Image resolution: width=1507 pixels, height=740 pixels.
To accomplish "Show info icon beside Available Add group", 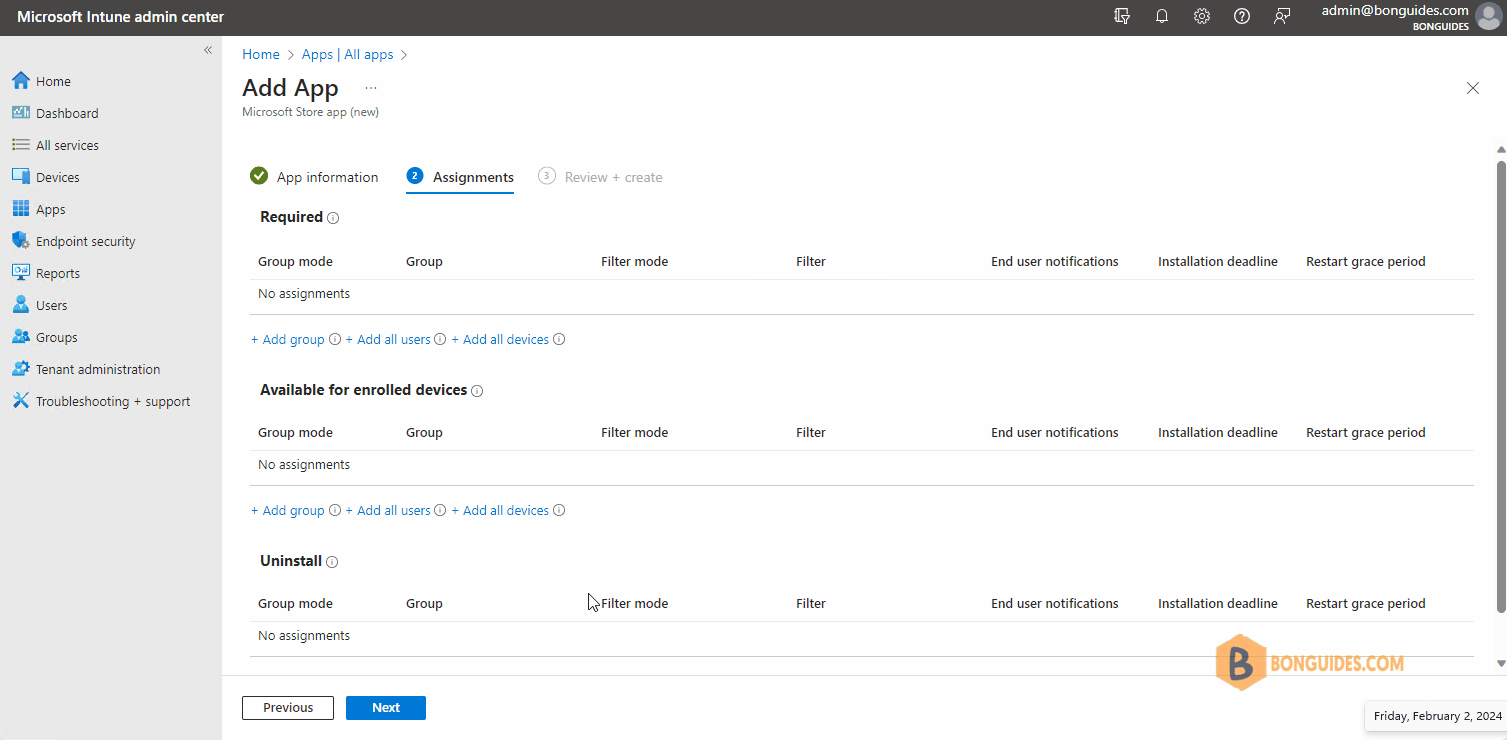I will [x=335, y=510].
